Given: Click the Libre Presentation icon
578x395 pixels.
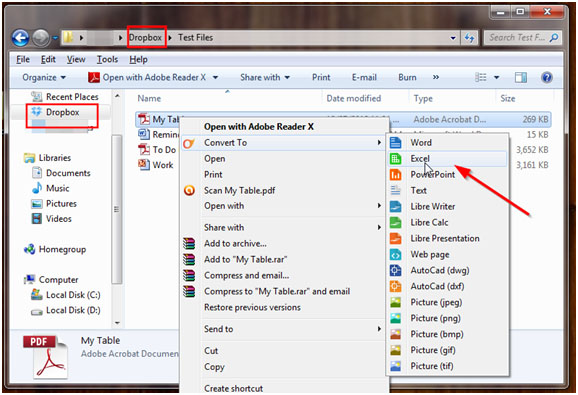Looking at the screenshot, I should pyautogui.click(x=395, y=238).
